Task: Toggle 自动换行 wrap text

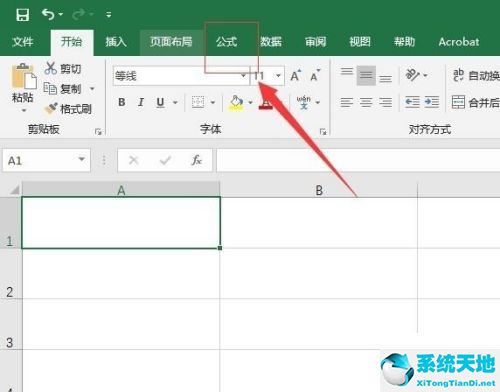Action: [476, 75]
